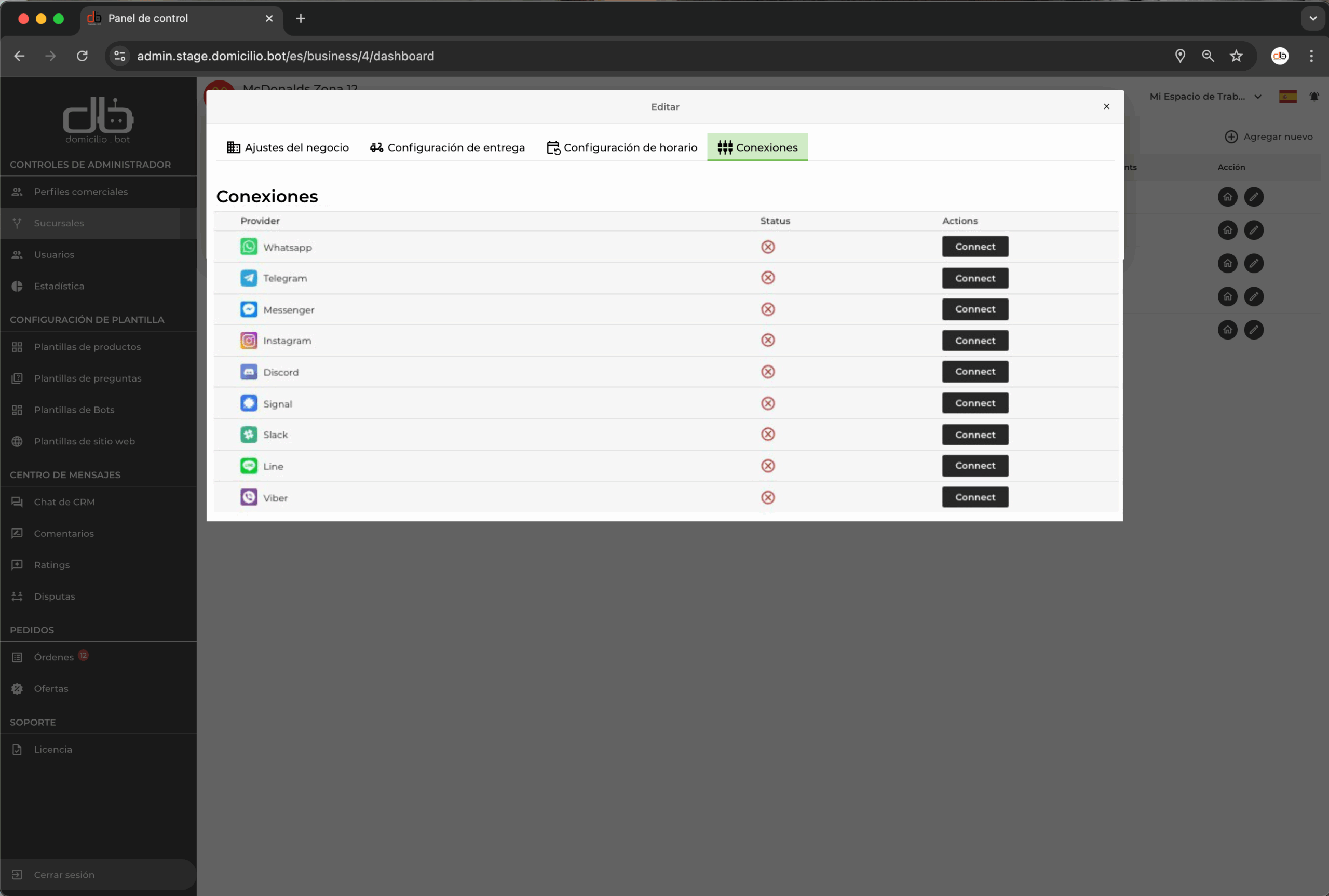Connect the Messenger provider
The width and height of the screenshot is (1329, 896).
click(x=975, y=309)
